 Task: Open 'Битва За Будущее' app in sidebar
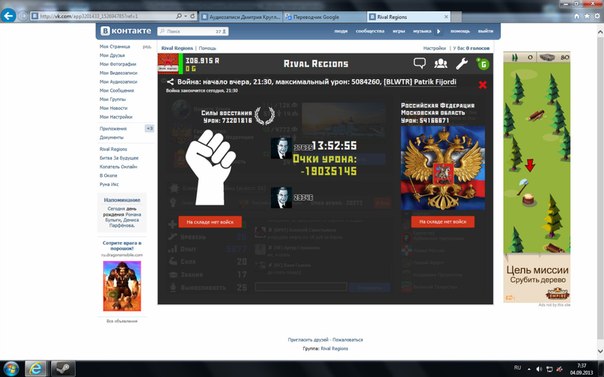coord(119,158)
